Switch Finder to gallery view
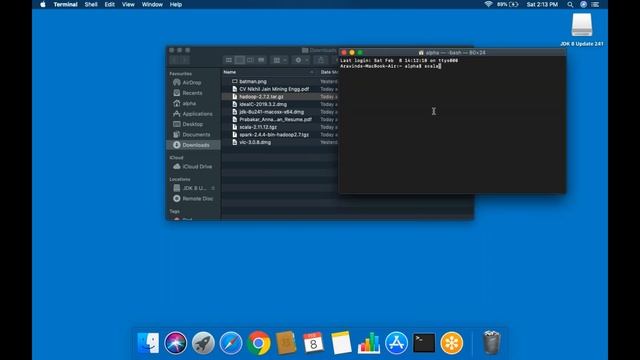This screenshot has height=360, width=640. click(x=261, y=60)
